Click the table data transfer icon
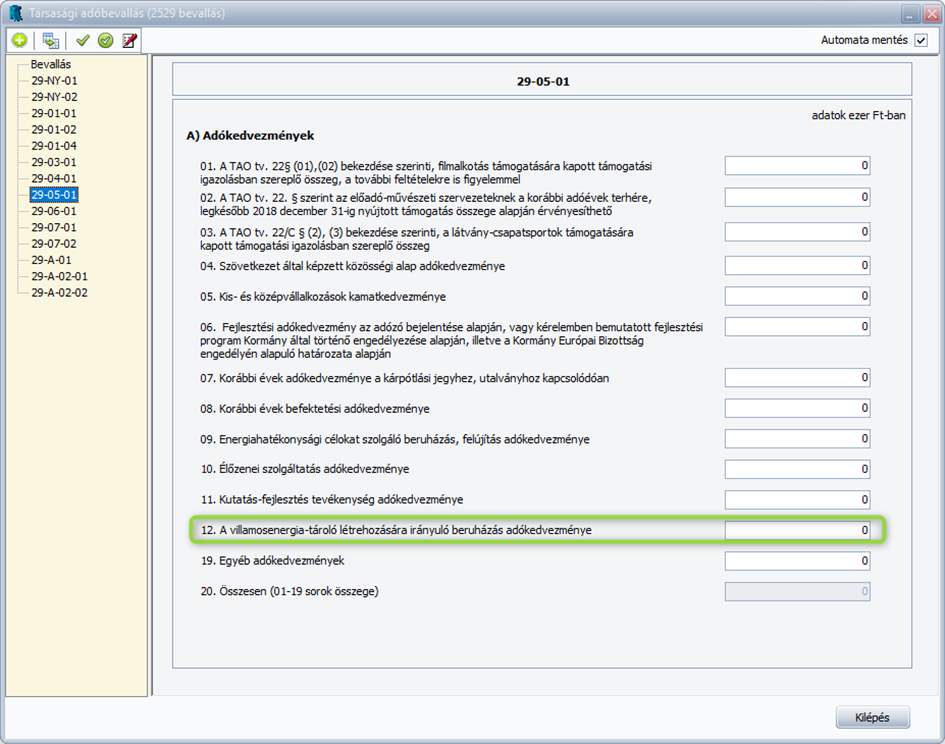 tap(51, 40)
